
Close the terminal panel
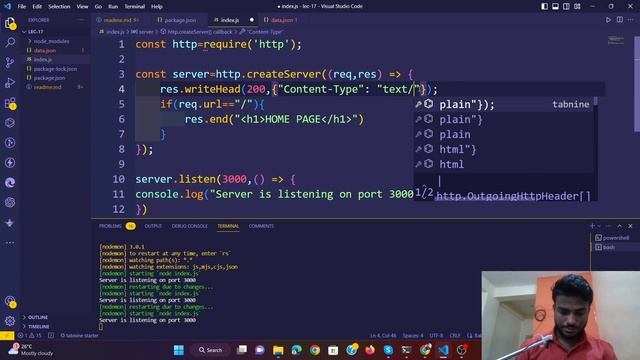pos(631,226)
